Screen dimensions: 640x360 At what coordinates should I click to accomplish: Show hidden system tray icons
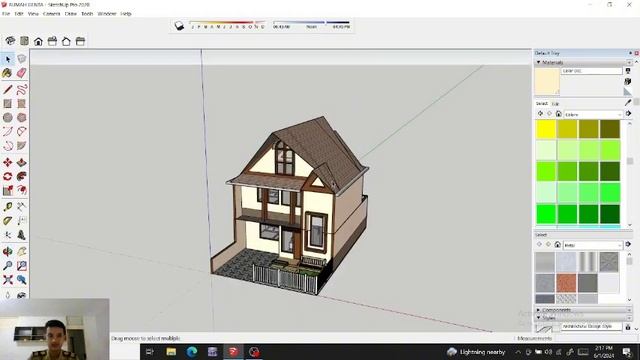tap(518, 352)
